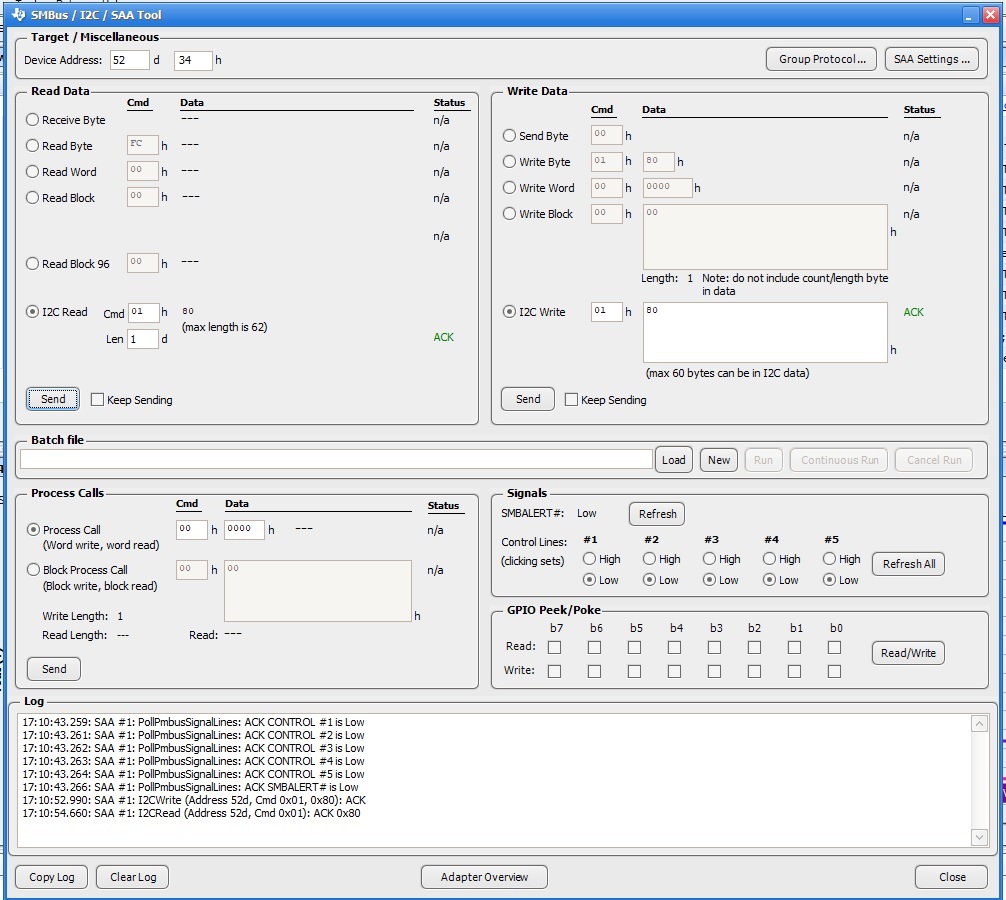Select the I2C Read radio button

tap(32, 312)
